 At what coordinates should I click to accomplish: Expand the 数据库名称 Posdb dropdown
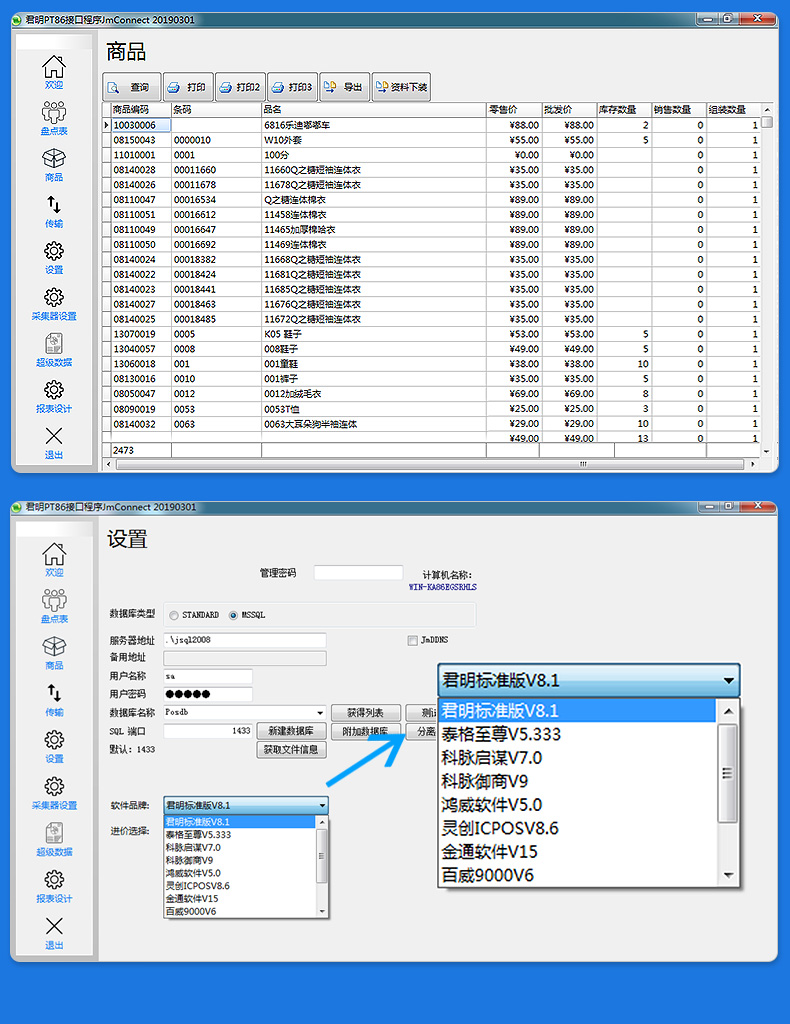point(320,713)
